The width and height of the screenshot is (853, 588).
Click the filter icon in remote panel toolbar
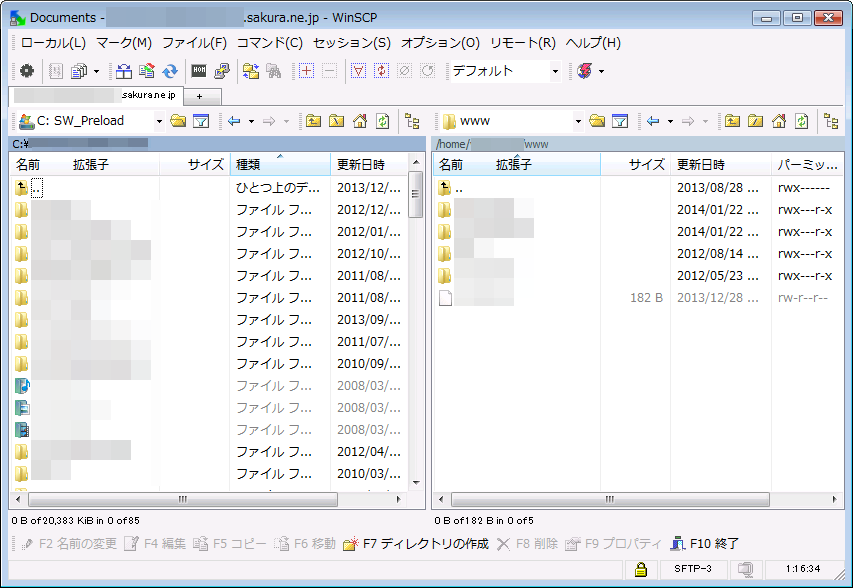(x=620, y=121)
